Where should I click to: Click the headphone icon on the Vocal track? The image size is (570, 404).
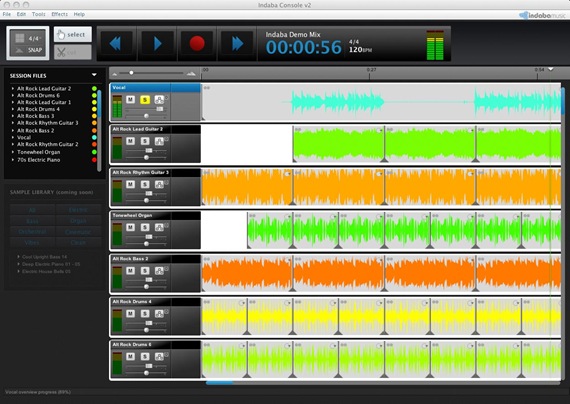tap(159, 100)
